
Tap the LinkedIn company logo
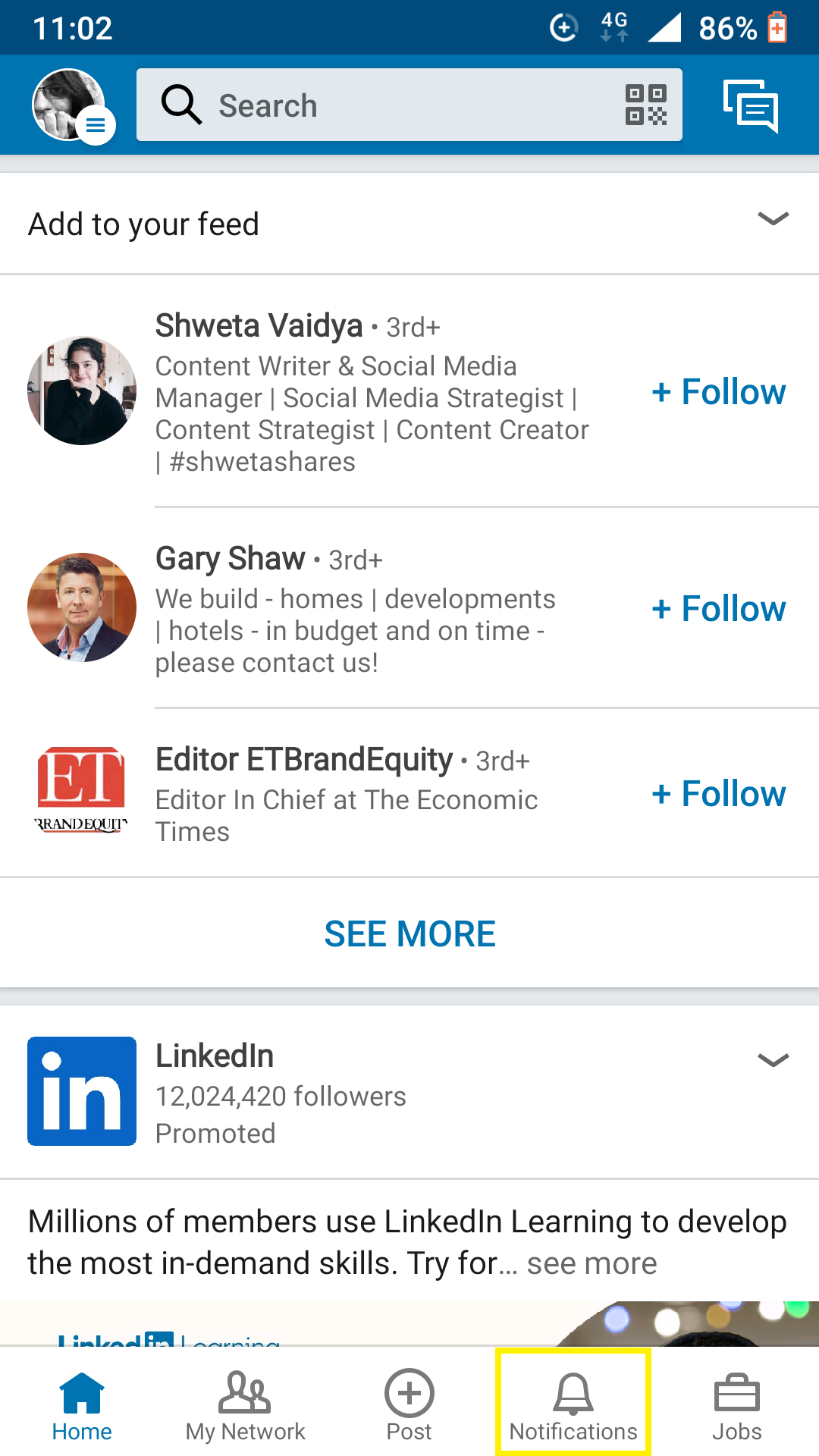tap(82, 1091)
